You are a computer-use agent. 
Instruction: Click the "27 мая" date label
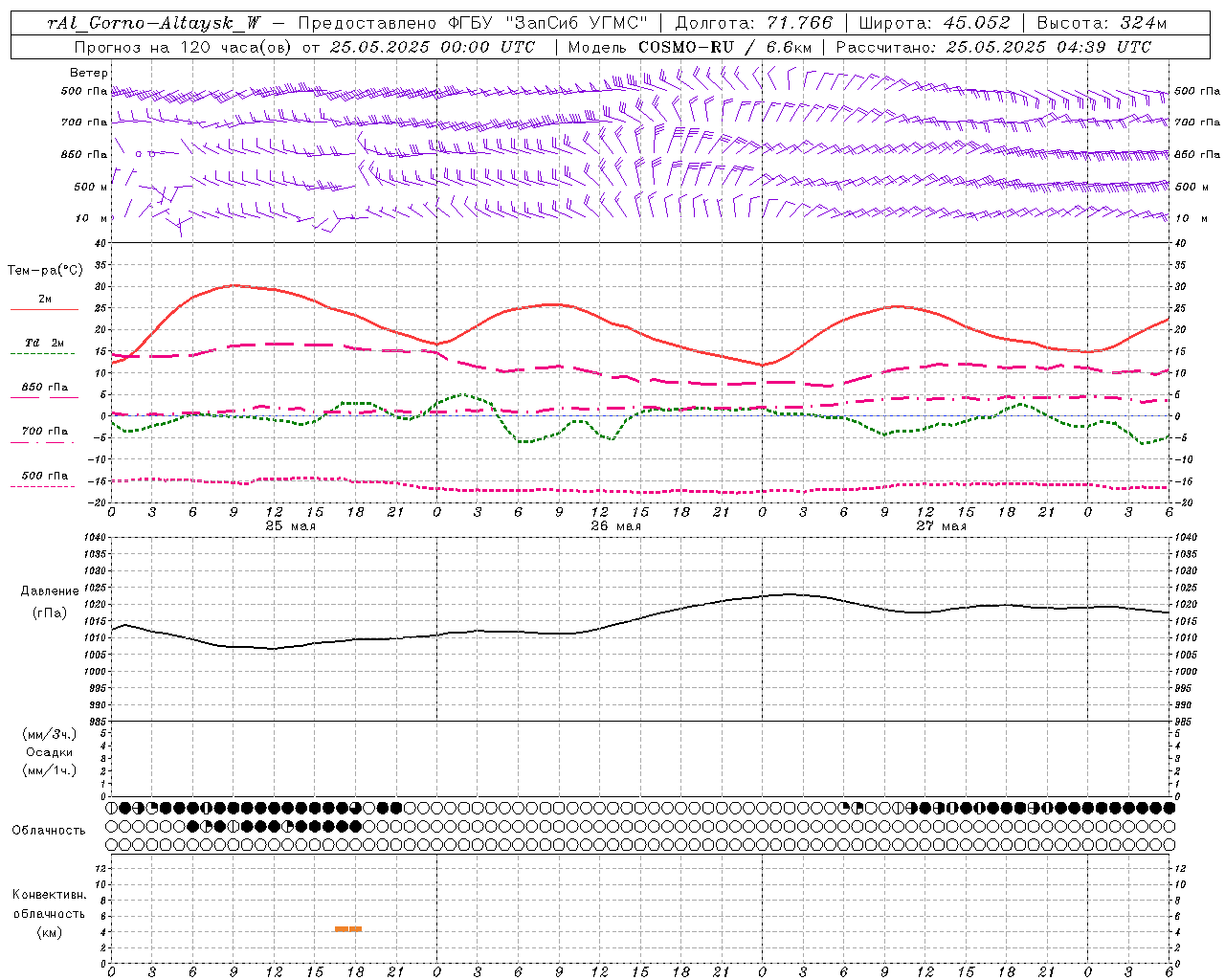pyautogui.click(x=942, y=526)
